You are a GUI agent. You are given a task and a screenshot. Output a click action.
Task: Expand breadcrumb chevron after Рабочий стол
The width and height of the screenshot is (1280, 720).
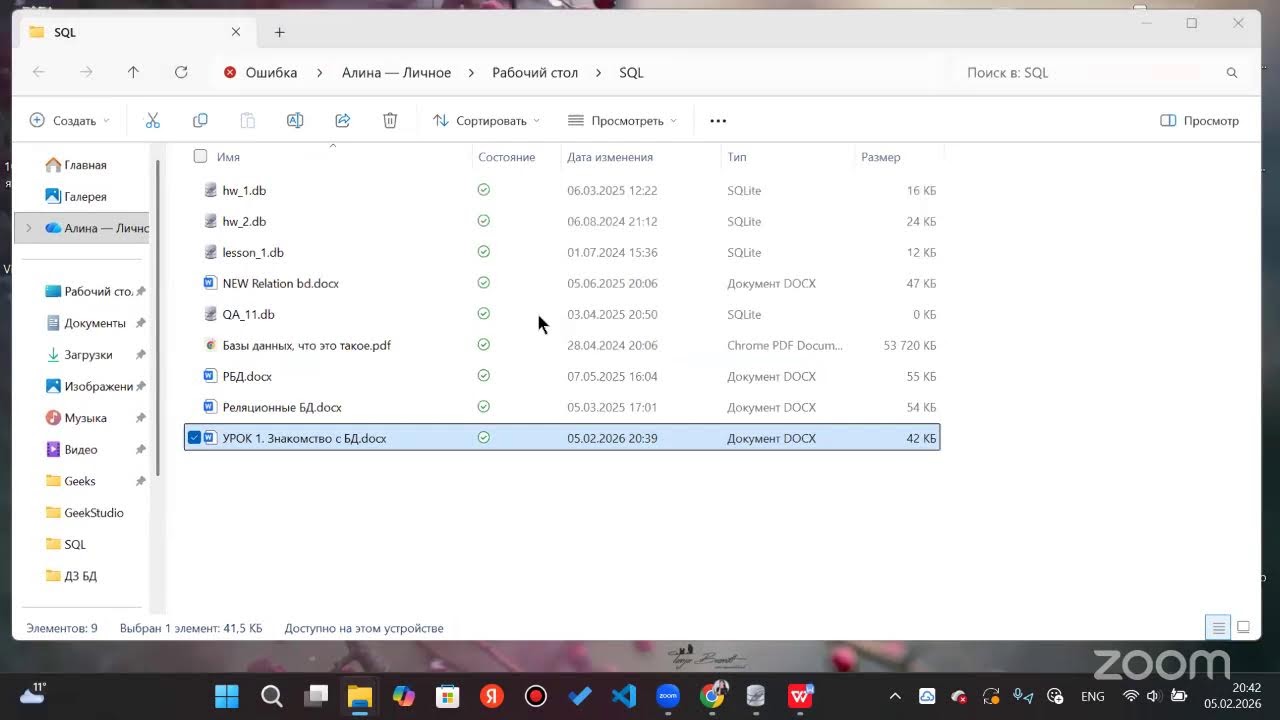[x=598, y=73]
